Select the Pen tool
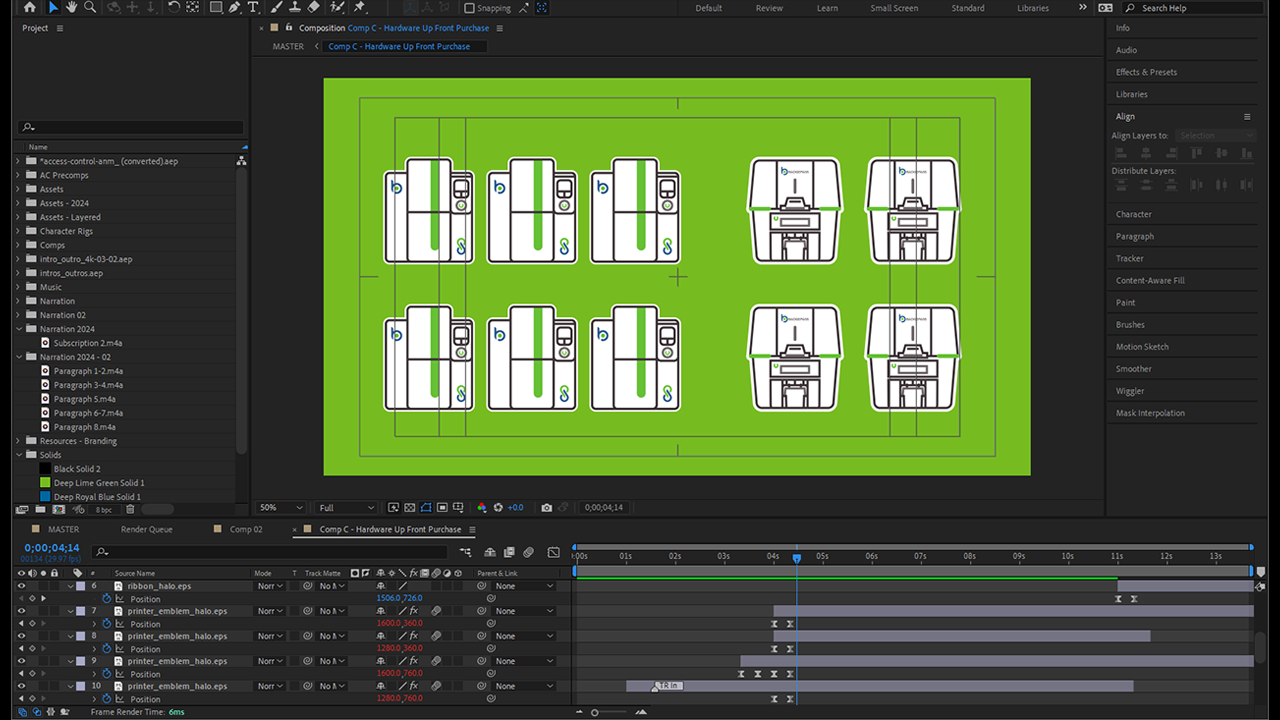1280x720 pixels. coord(234,8)
